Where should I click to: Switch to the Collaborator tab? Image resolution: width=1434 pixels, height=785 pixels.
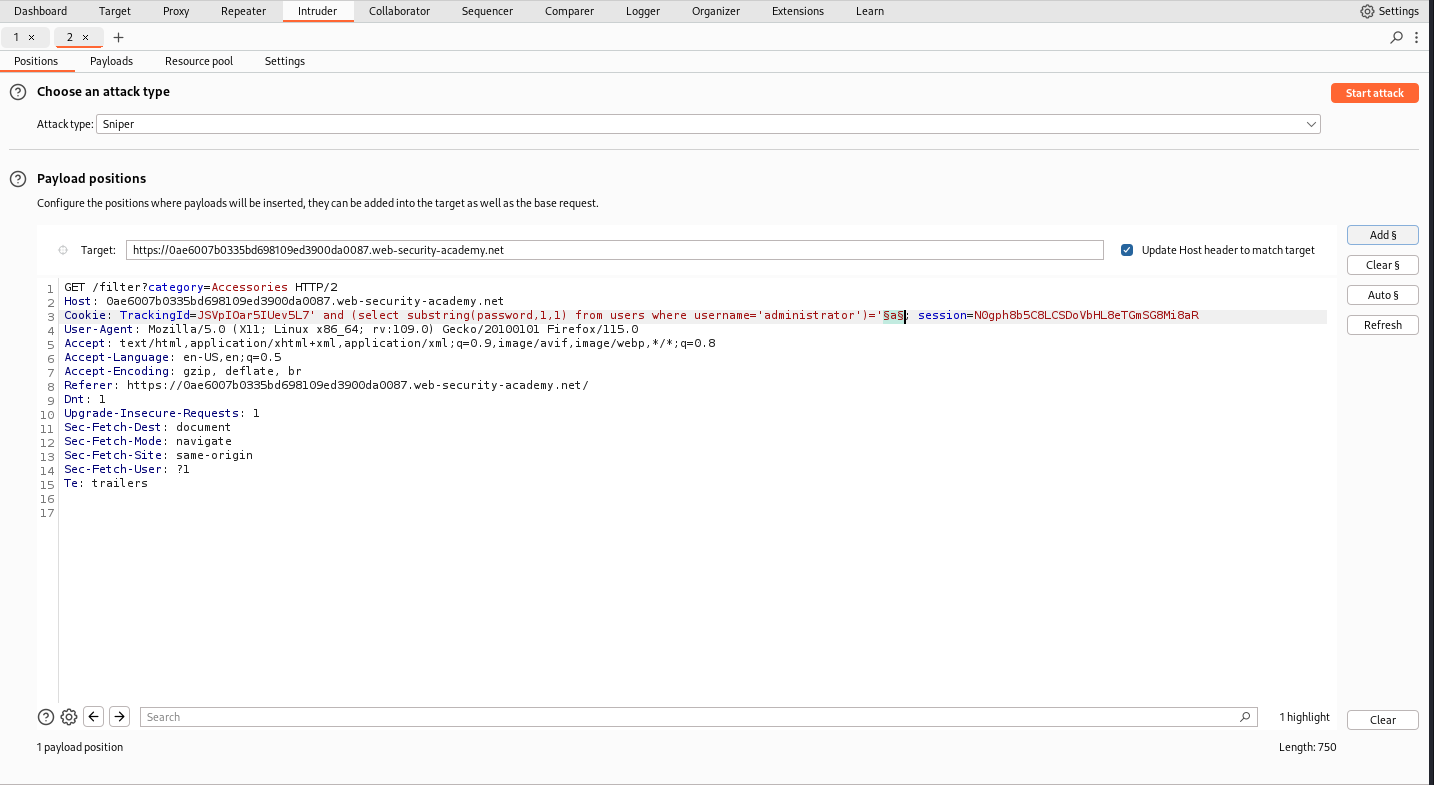pyautogui.click(x=399, y=11)
